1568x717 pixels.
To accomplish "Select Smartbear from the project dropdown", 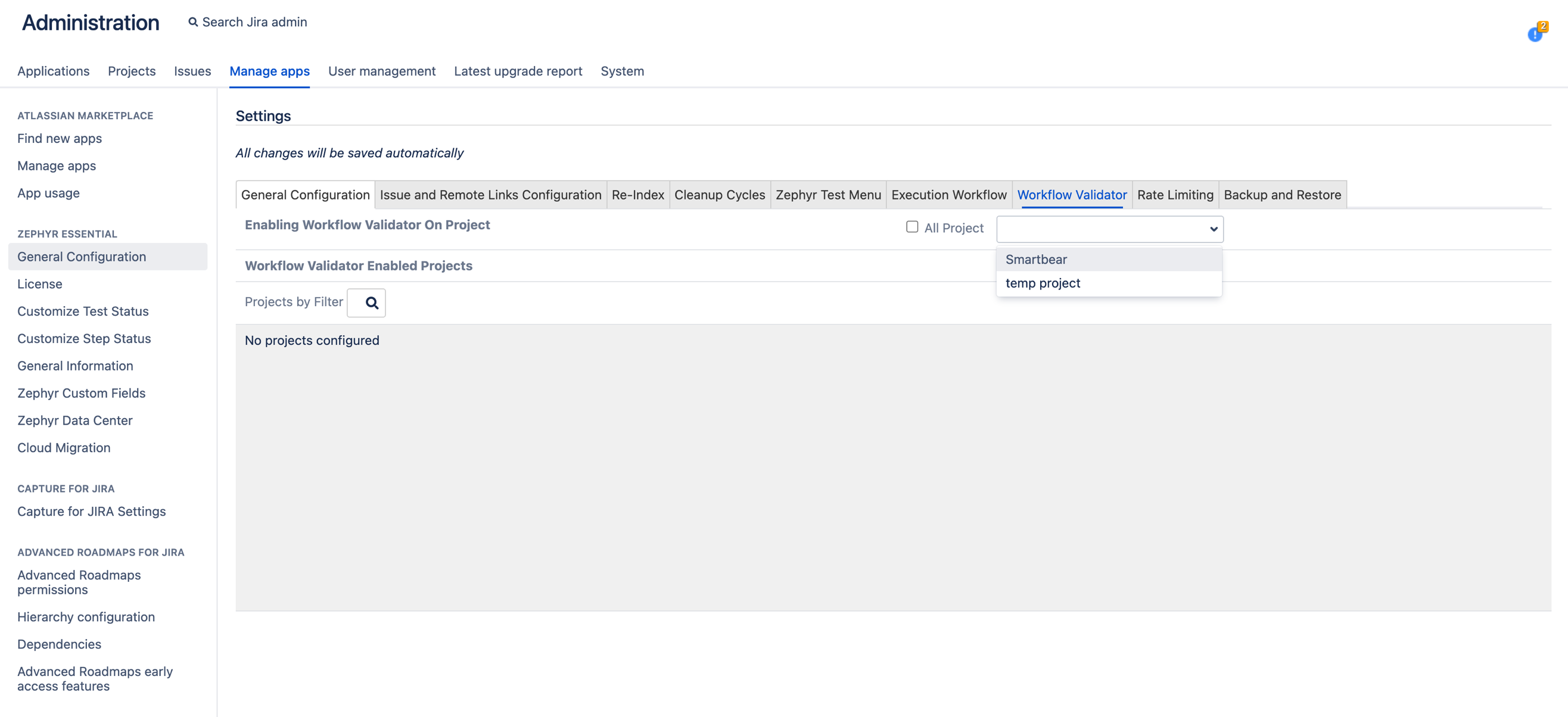I will [x=1037, y=258].
